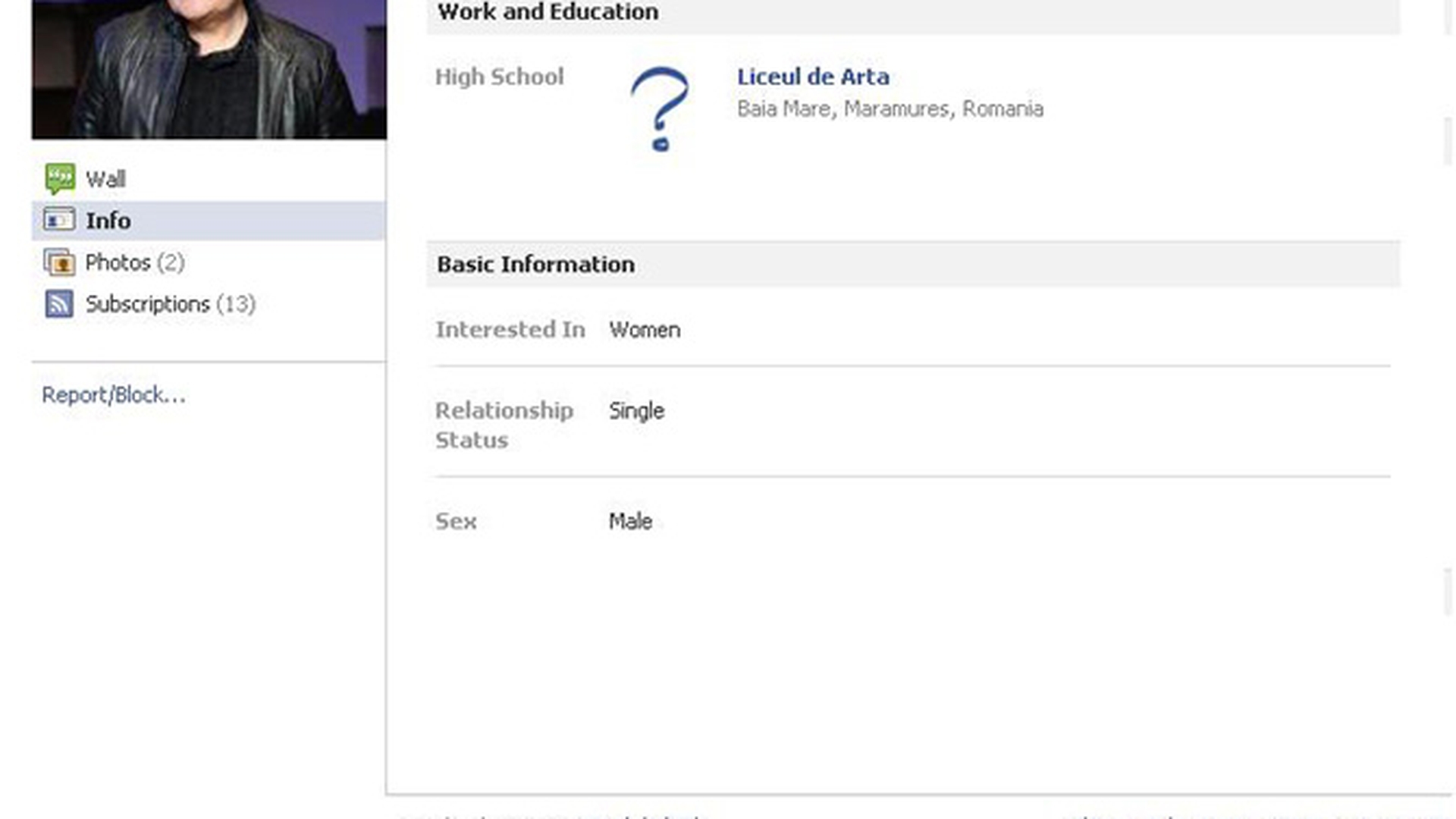Click the 'Relationship Status' label

[504, 425]
